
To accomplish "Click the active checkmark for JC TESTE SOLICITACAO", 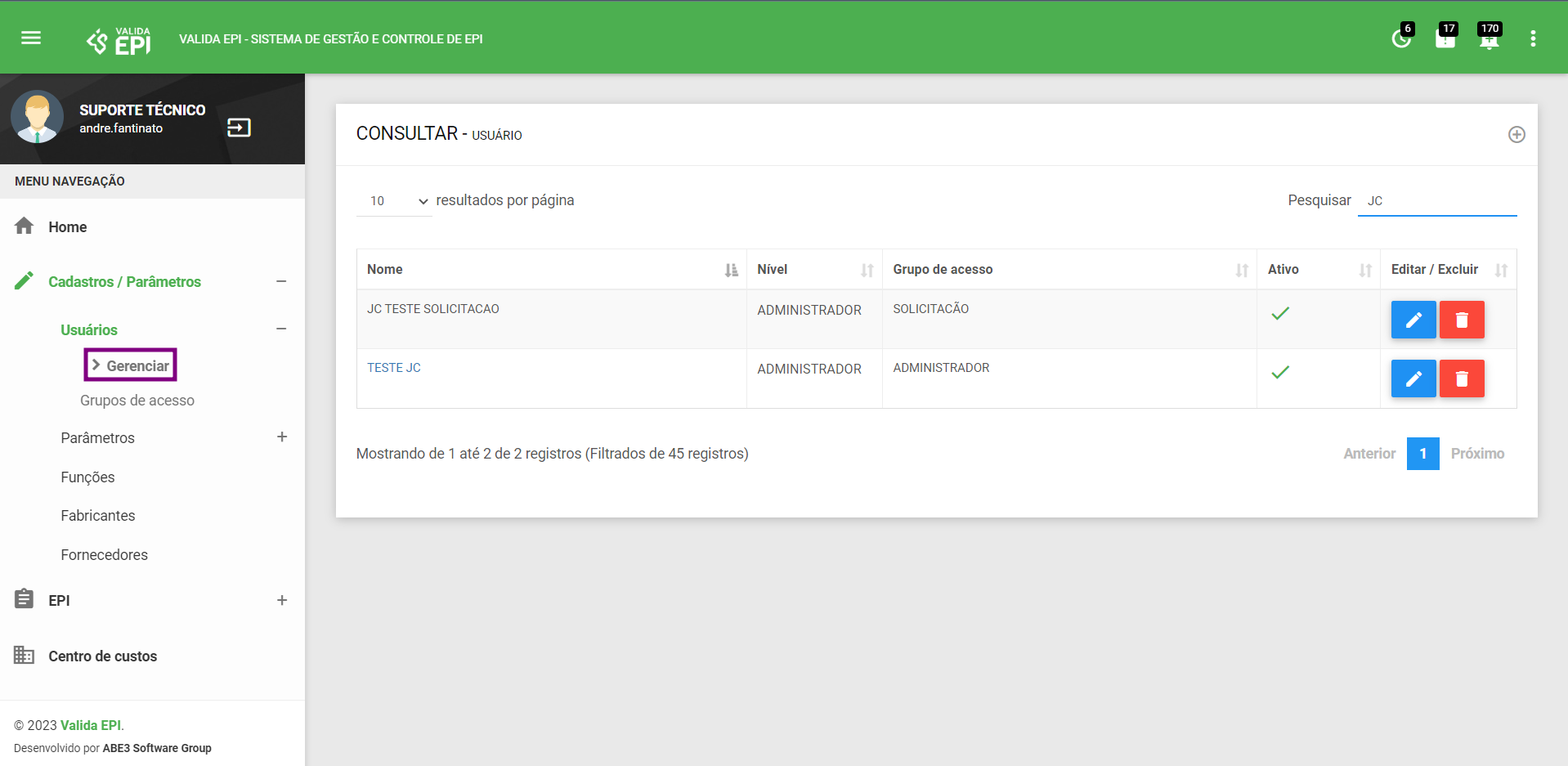I will pyautogui.click(x=1280, y=313).
